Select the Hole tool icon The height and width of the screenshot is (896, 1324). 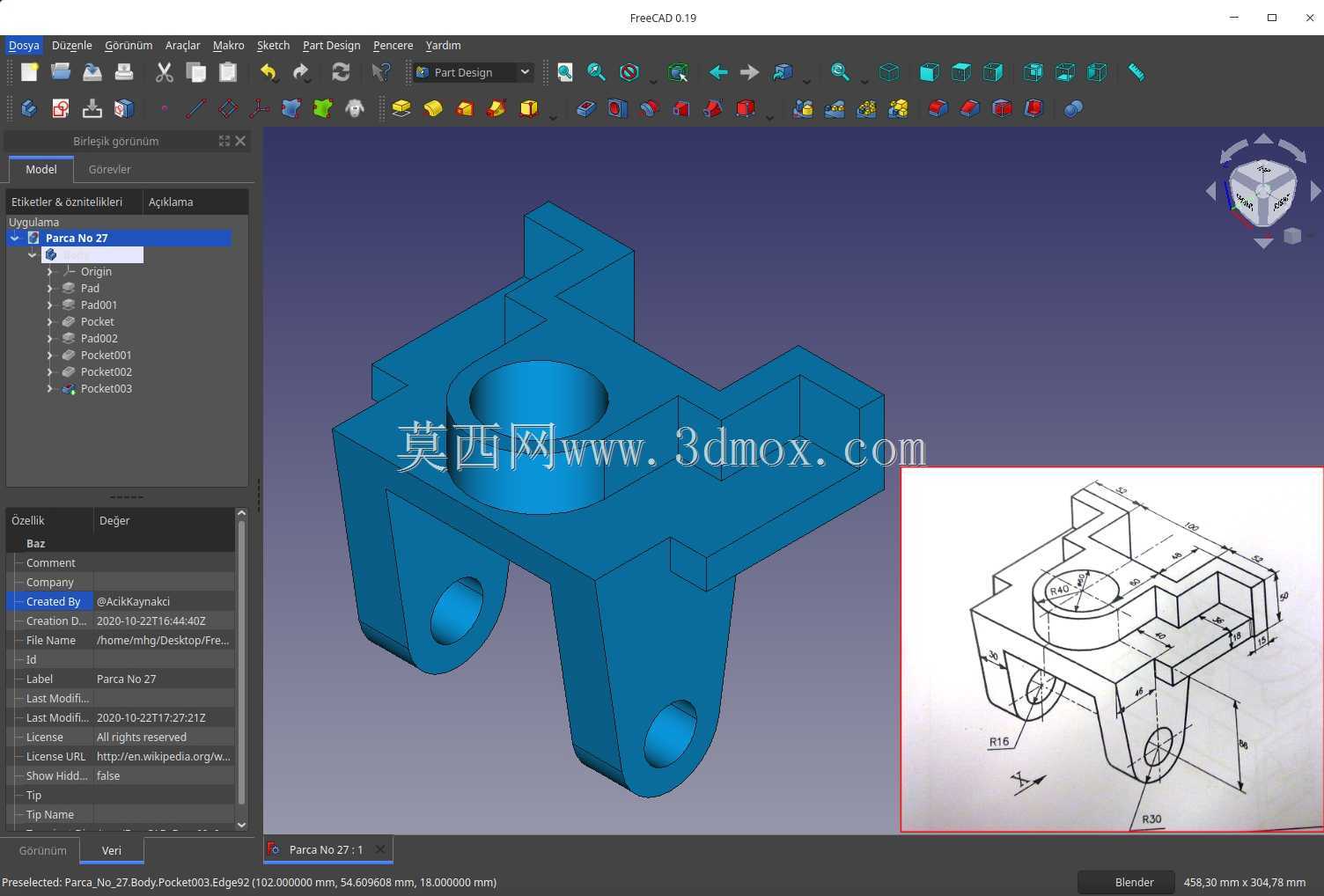(x=617, y=108)
